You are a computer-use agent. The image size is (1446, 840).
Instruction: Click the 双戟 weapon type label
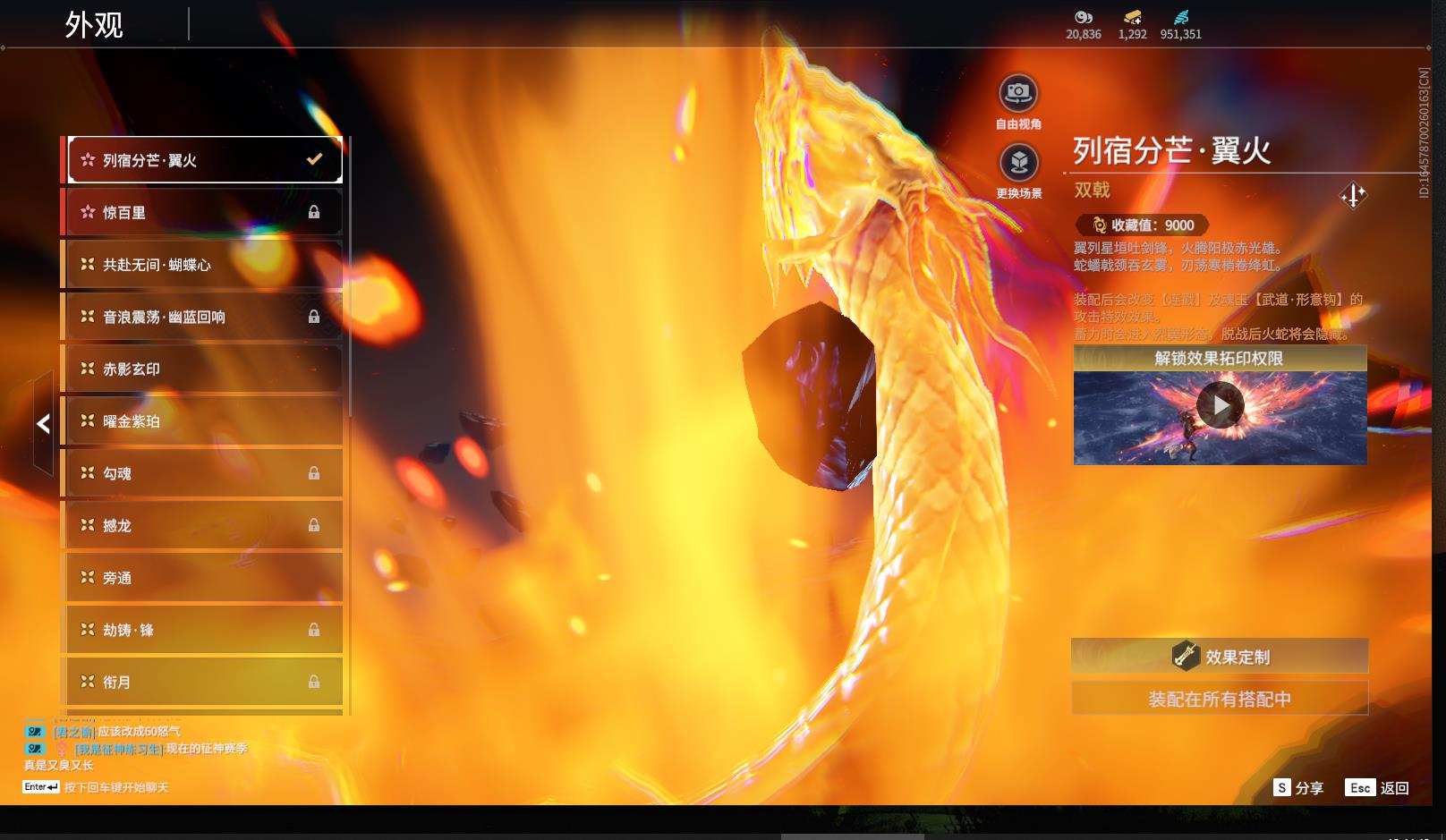point(1092,190)
